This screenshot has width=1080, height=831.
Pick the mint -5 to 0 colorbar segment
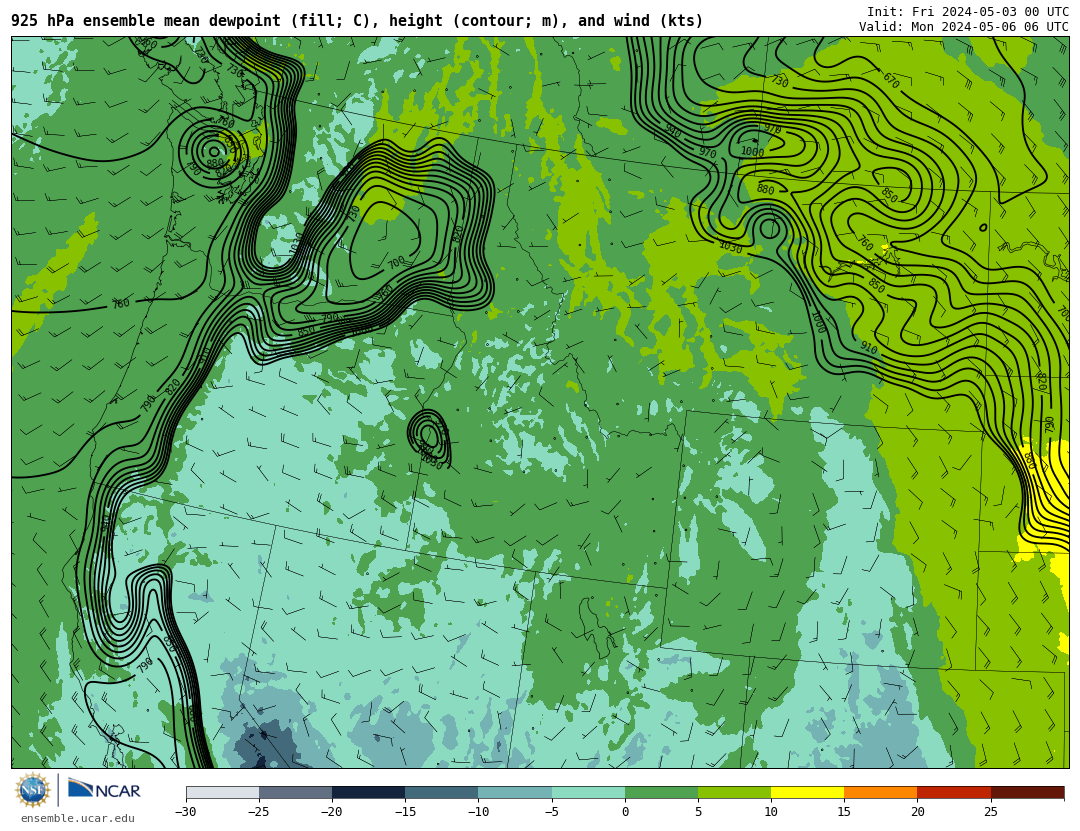(x=588, y=792)
